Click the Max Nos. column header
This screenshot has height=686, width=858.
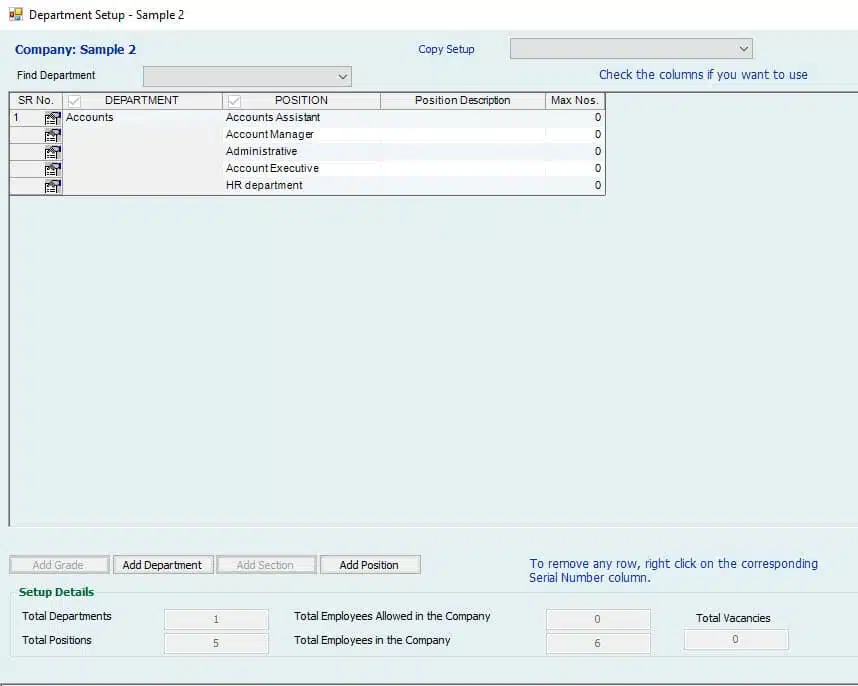point(575,101)
